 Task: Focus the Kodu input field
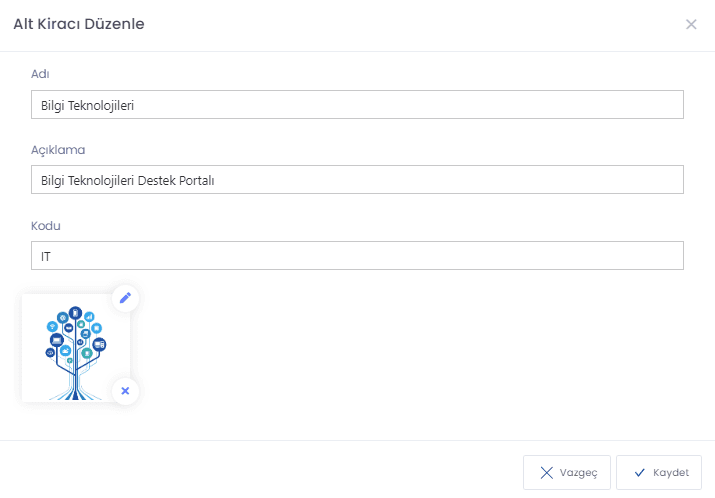358,255
